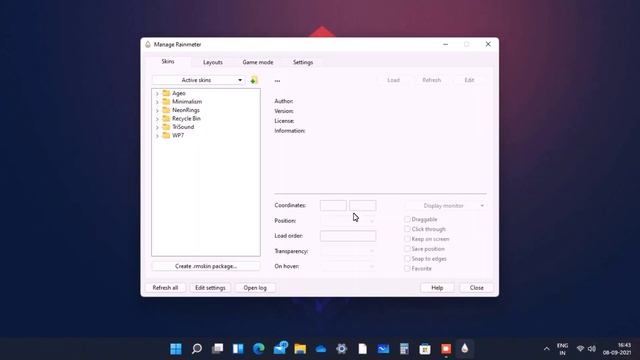
Task: Switch to the Settings tab
Action: pyautogui.click(x=303, y=62)
